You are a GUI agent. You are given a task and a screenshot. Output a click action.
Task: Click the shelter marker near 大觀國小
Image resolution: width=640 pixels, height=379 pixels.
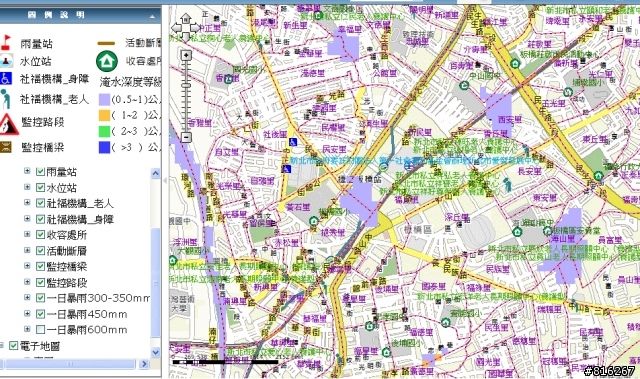(x=172, y=260)
